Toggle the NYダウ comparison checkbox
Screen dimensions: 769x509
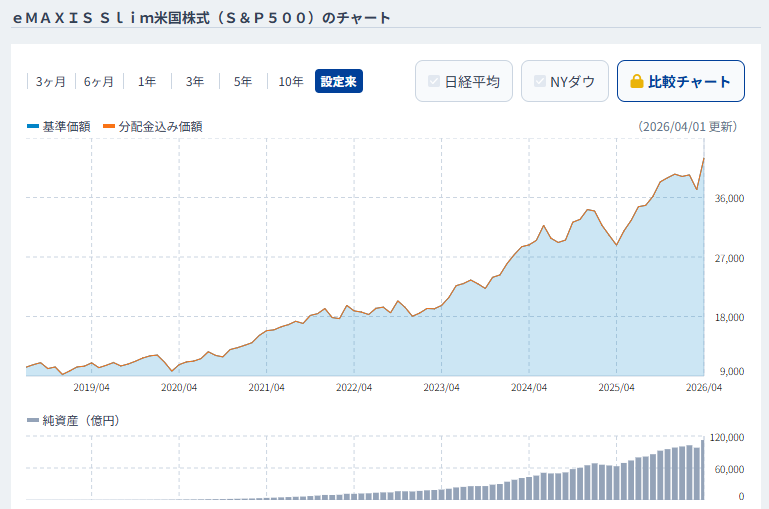[540, 81]
